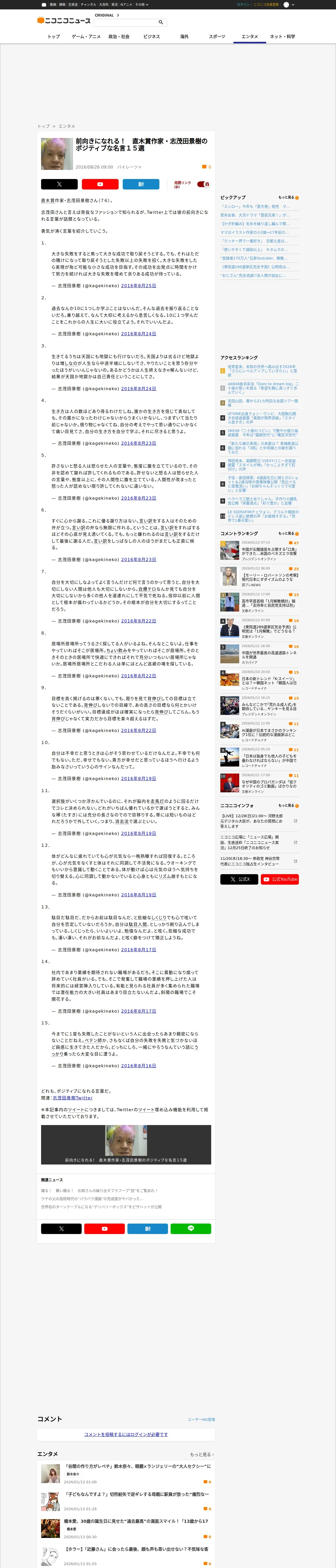
Task: Click the X share button at the article bottom
Action: [61, 1228]
